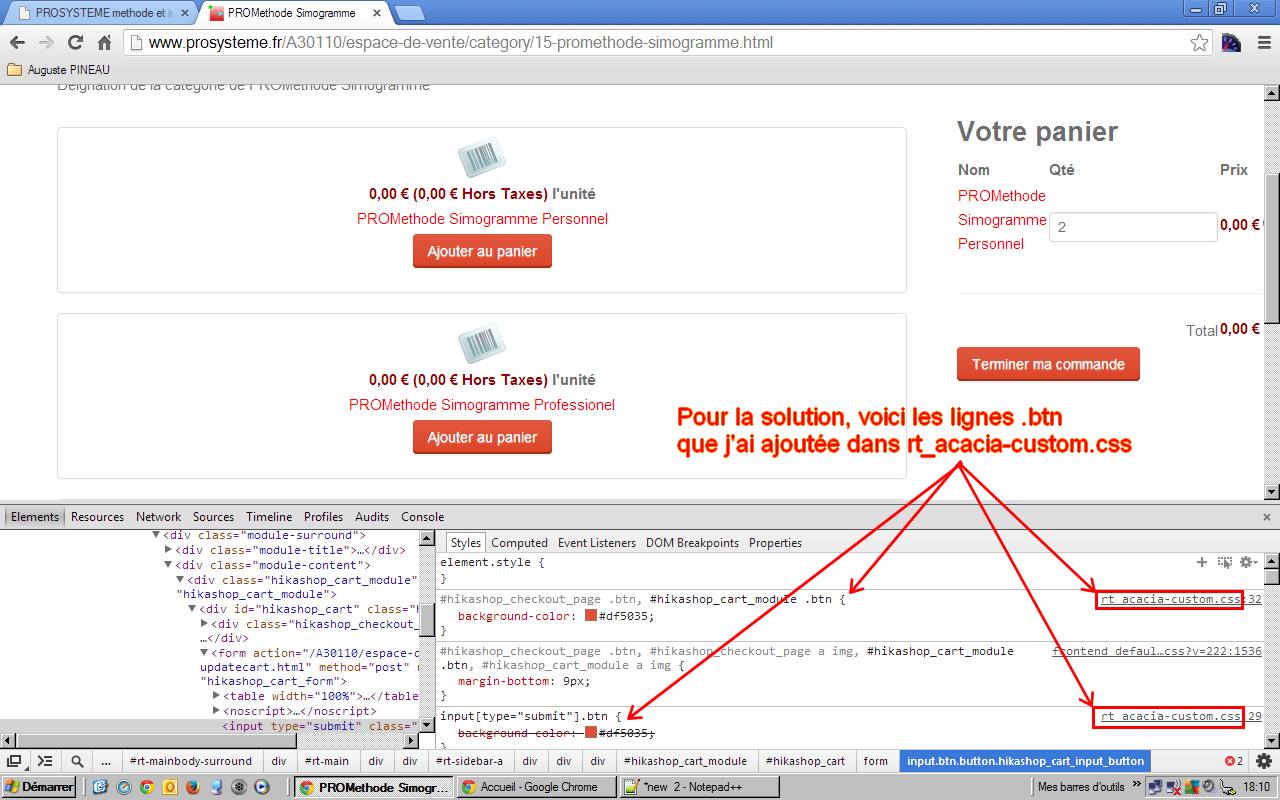This screenshot has width=1280, height=800.
Task: Open the Network DevTools tab
Action: click(x=159, y=517)
